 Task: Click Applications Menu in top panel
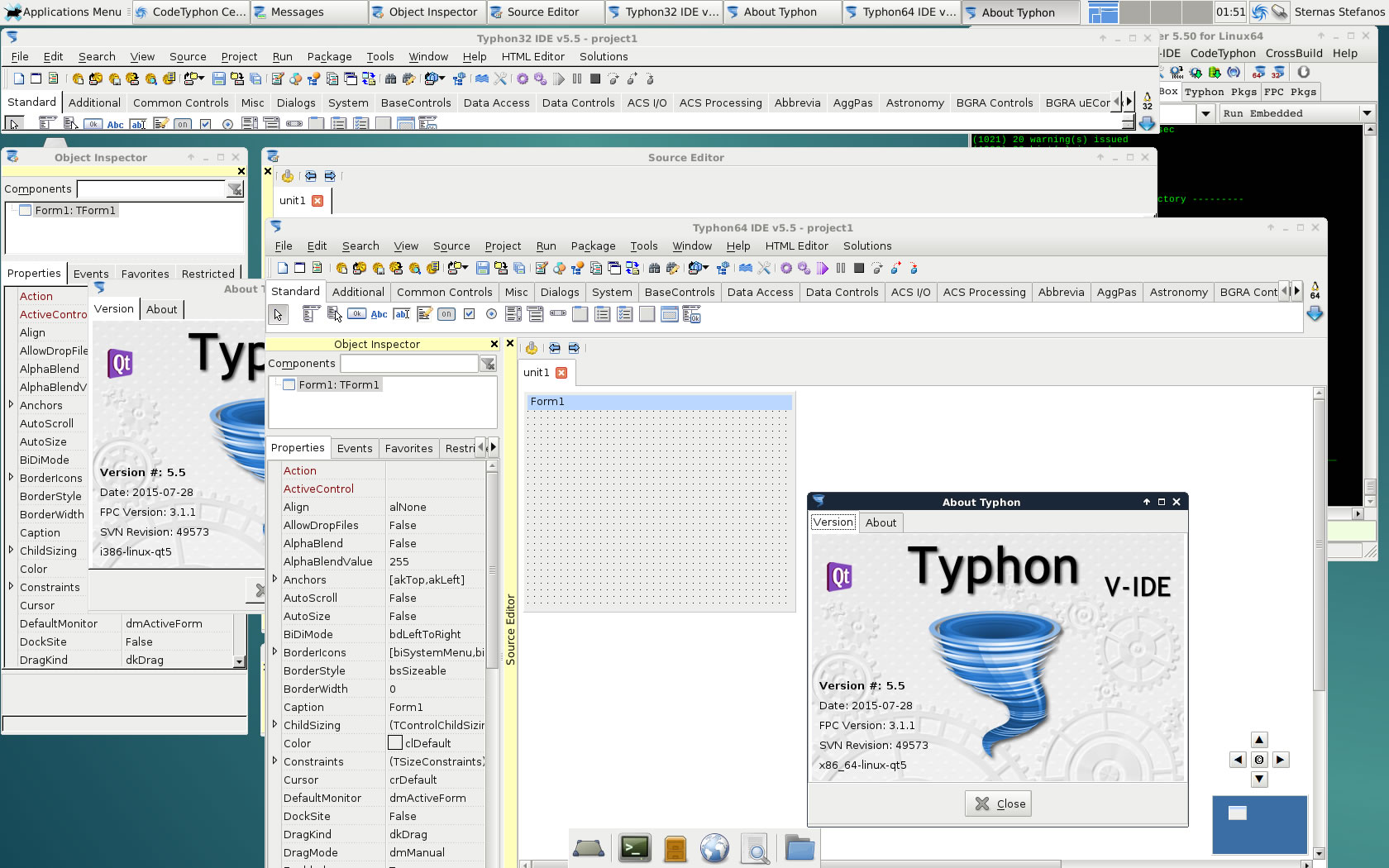pyautogui.click(x=64, y=12)
